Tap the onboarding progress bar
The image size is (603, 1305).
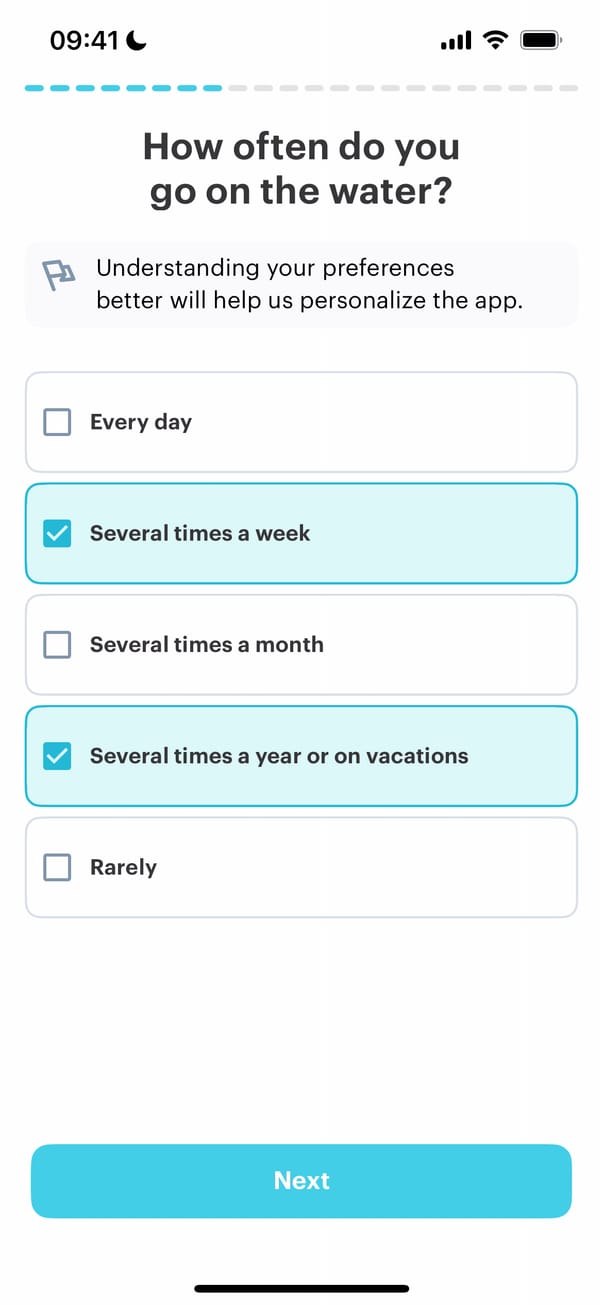[x=301, y=89]
